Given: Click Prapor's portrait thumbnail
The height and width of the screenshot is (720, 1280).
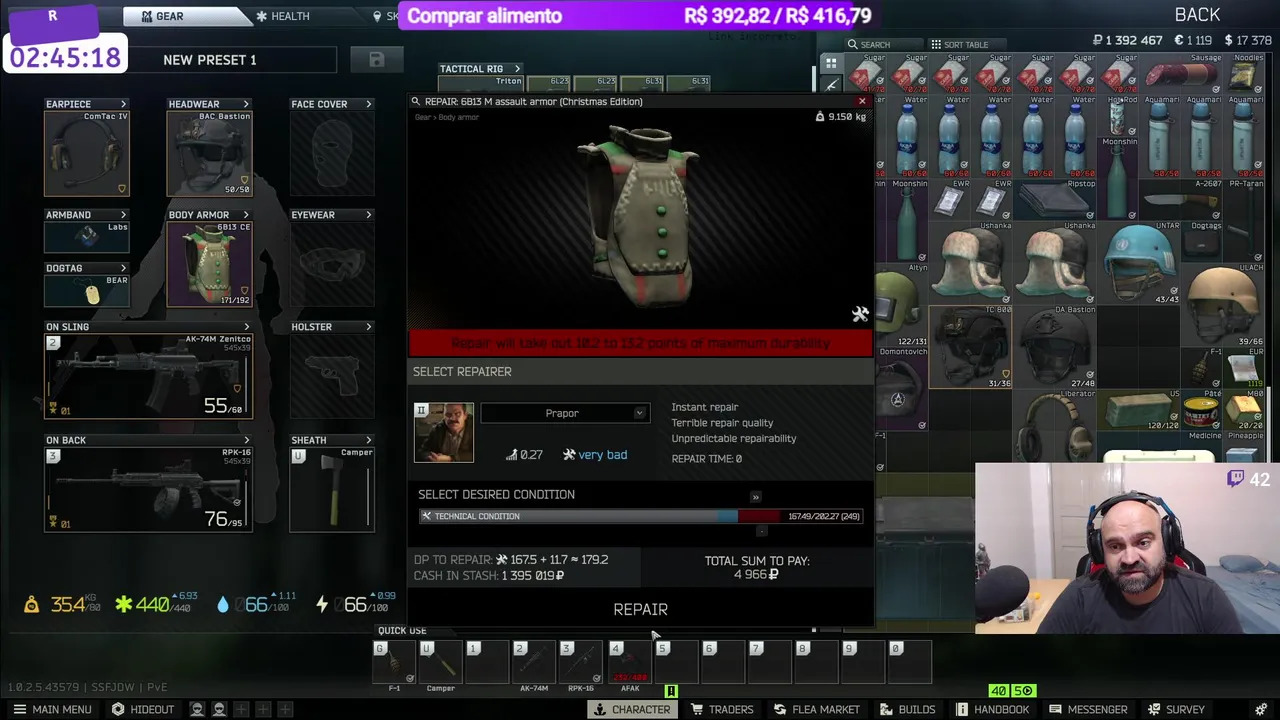Looking at the screenshot, I should click(x=443, y=432).
